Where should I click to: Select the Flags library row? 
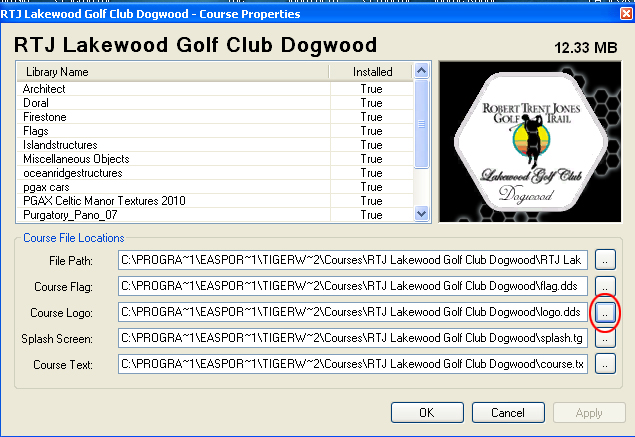tap(215, 131)
